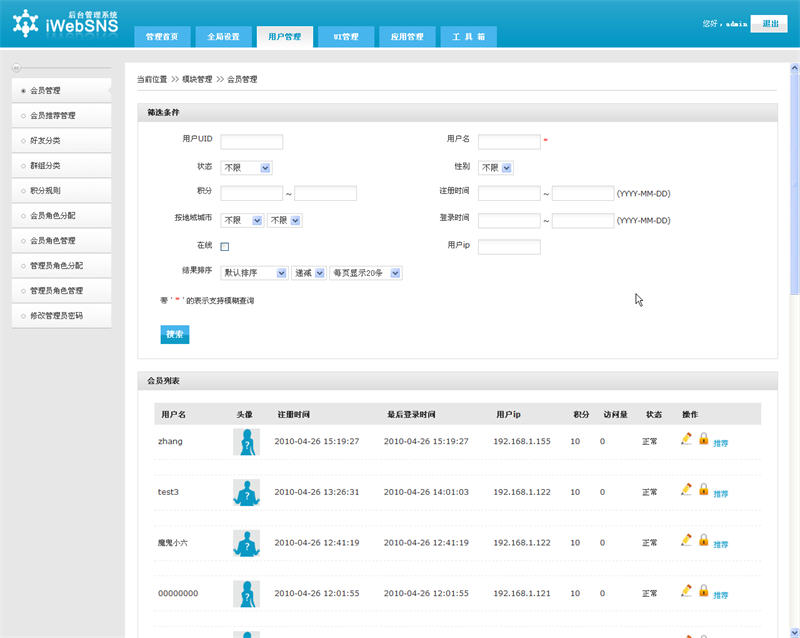Click the lock icon in the 00000000 row
The height and width of the screenshot is (638, 800).
(x=704, y=590)
